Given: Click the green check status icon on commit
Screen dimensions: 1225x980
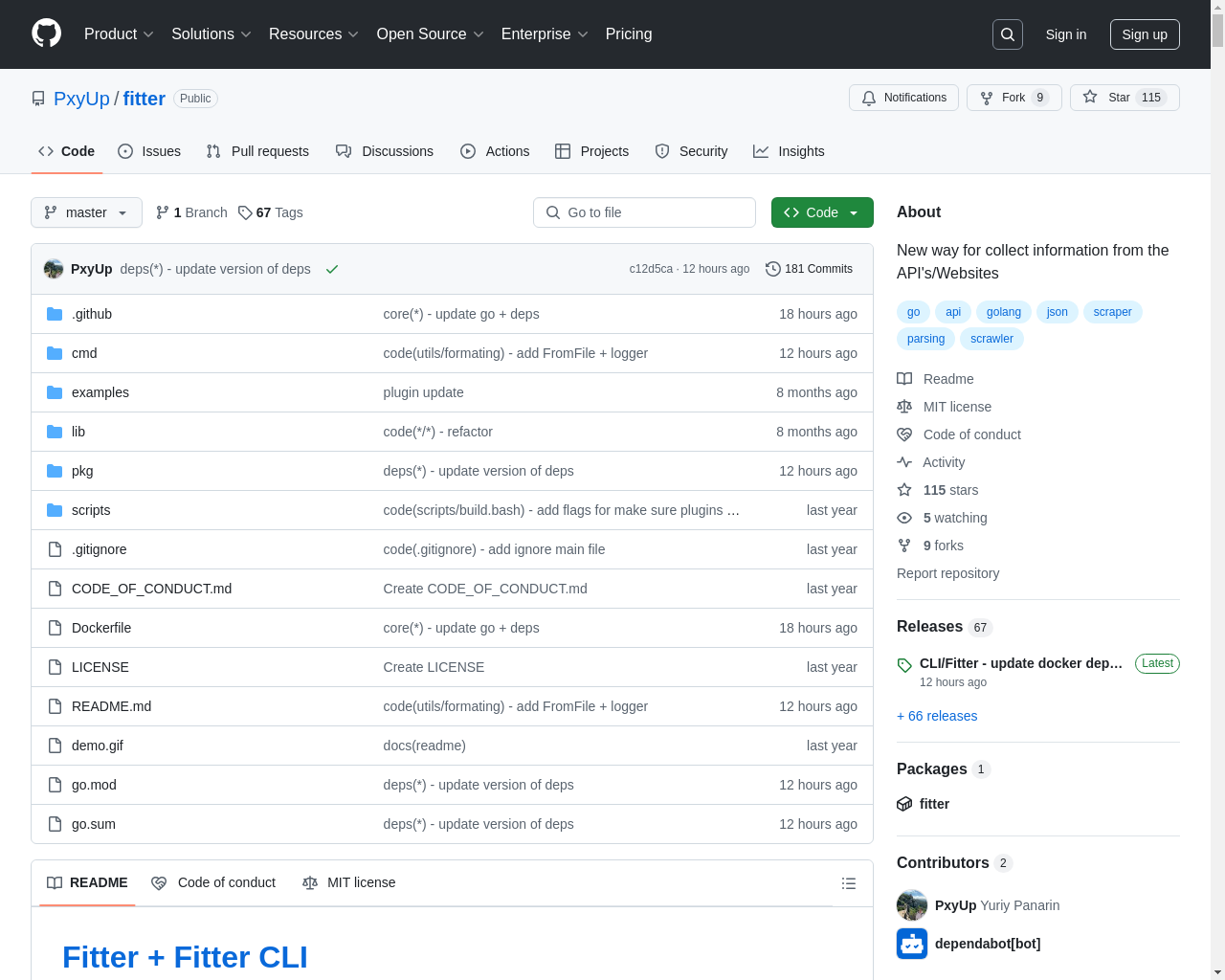Looking at the screenshot, I should (332, 269).
